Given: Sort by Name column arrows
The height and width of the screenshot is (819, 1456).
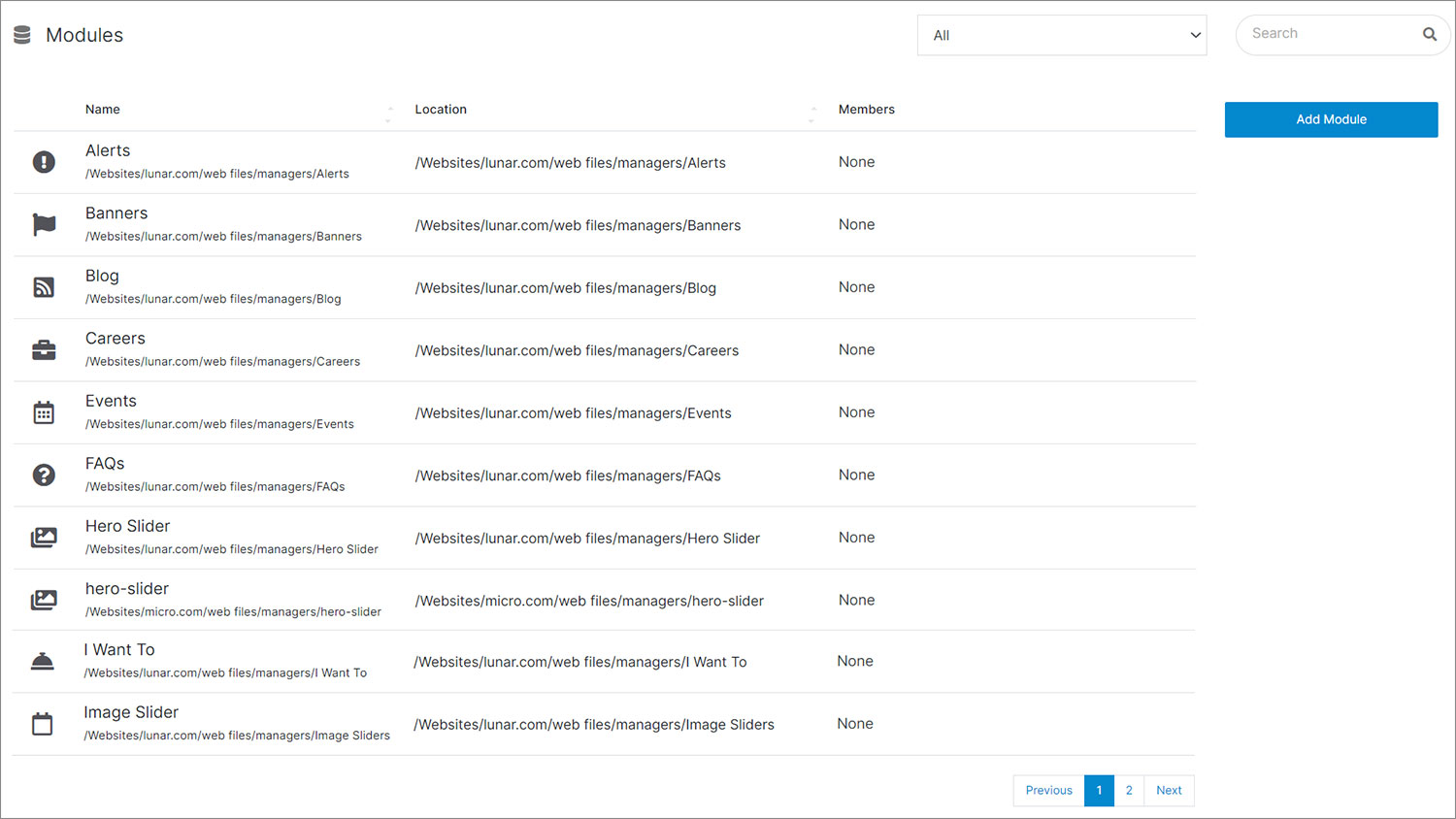Looking at the screenshot, I should (x=389, y=115).
